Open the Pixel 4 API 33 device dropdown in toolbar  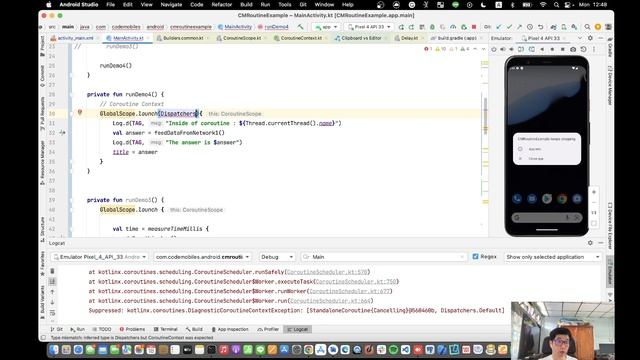(x=369, y=27)
